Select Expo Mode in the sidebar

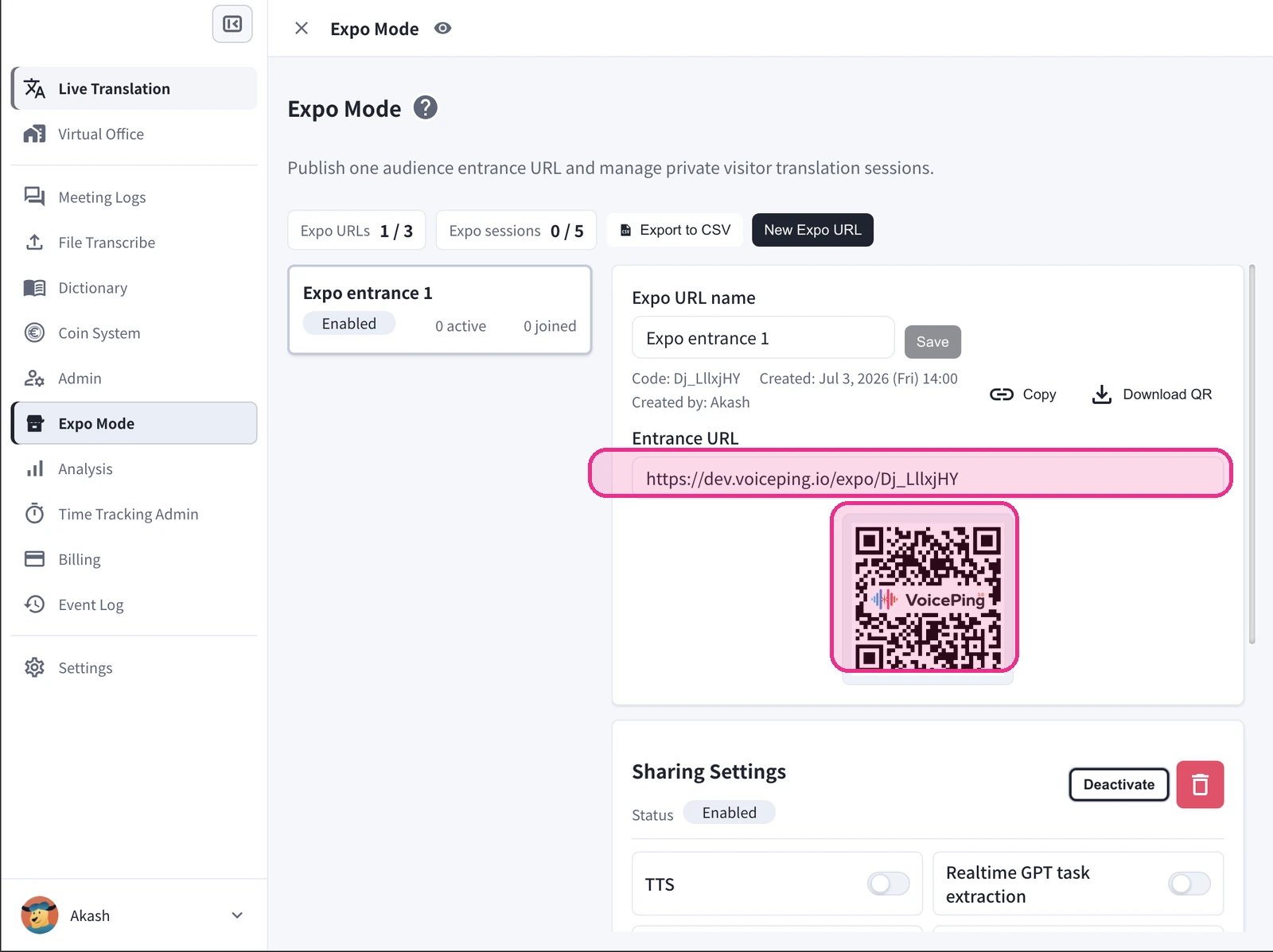[134, 423]
